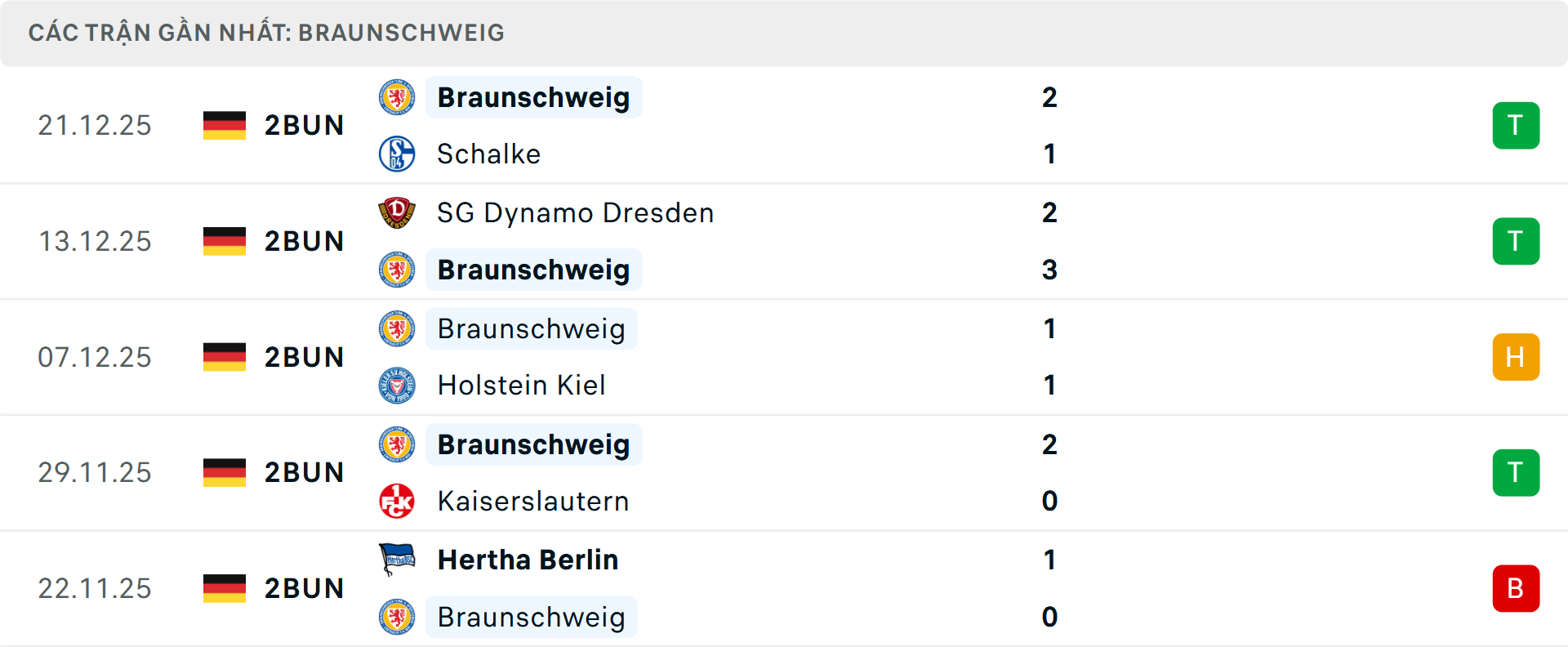Click the Các trận gần nhất: Braunschweig header
This screenshot has height=647, width=1568.
[x=266, y=33]
